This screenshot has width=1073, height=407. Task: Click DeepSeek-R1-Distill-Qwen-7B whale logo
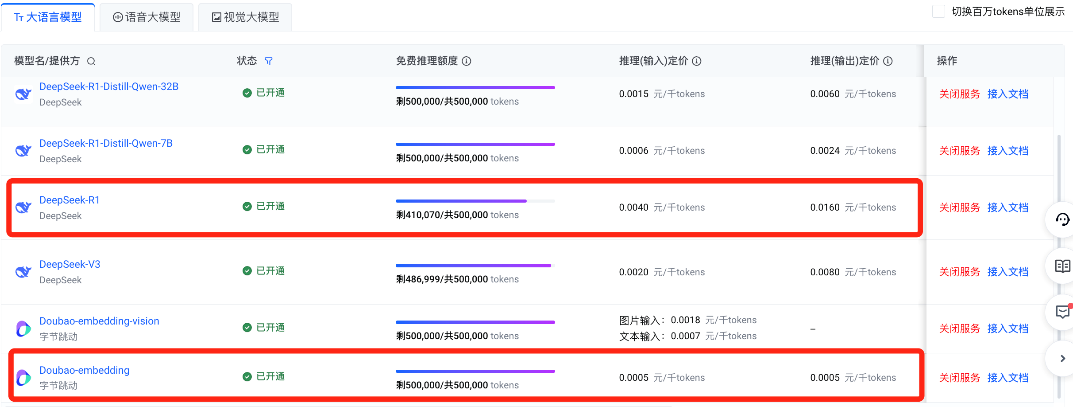point(24,150)
